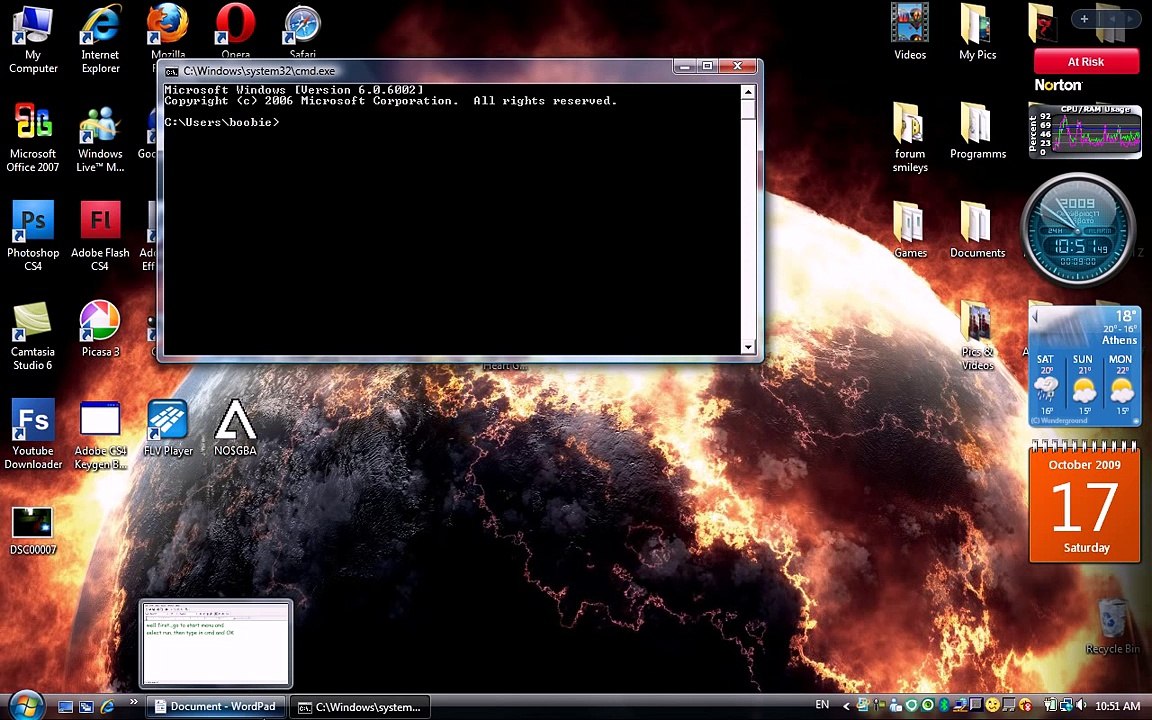Click Internet Explorer quick launch icon
The image size is (1152, 720).
click(x=107, y=707)
